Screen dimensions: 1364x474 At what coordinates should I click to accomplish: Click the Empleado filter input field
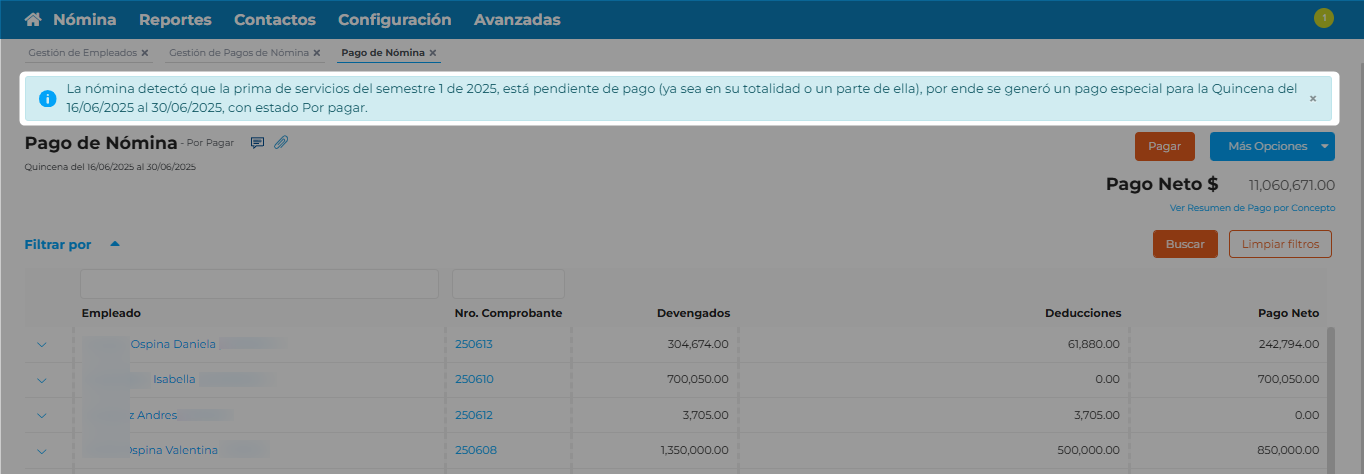pos(259,284)
